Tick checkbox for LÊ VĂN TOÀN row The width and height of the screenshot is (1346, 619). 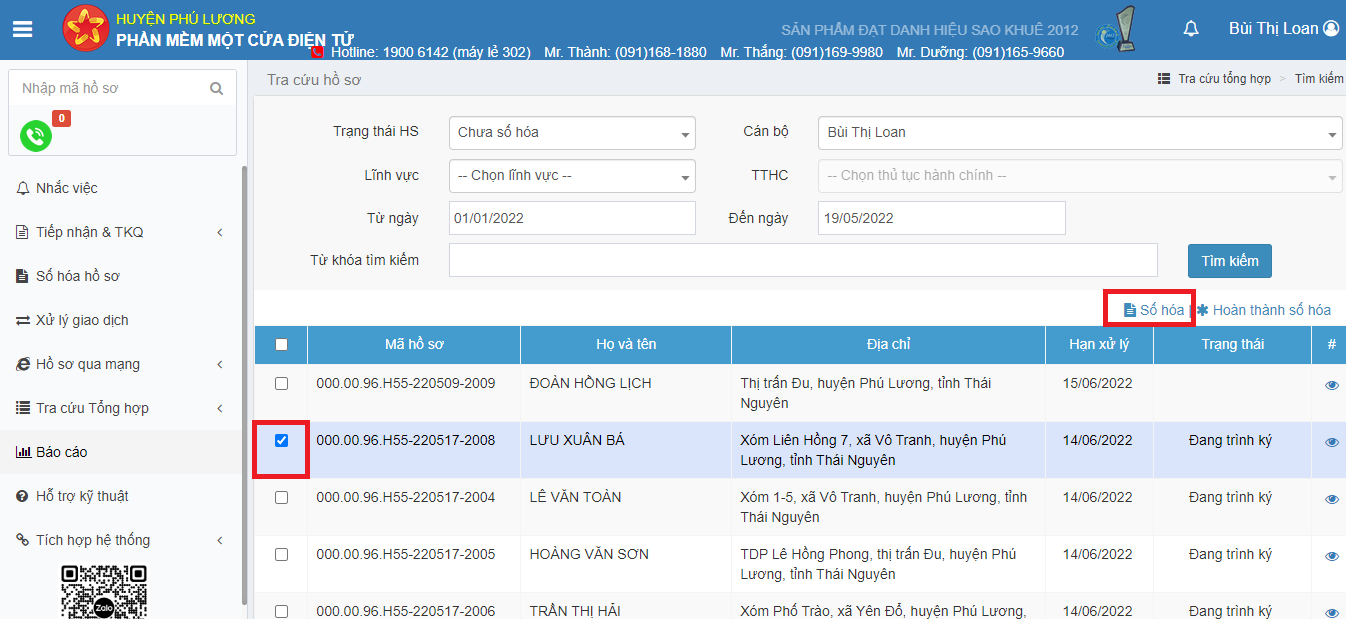(x=281, y=497)
